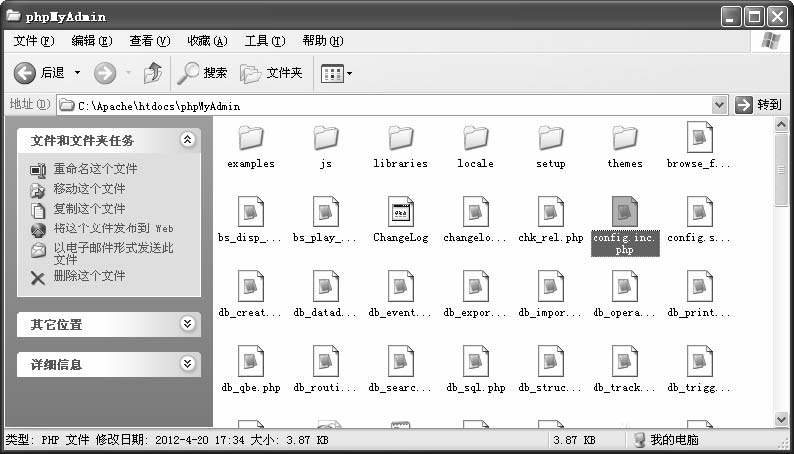This screenshot has width=794, height=454.
Task: Open the 文件(F) menu
Action: pos(34,41)
